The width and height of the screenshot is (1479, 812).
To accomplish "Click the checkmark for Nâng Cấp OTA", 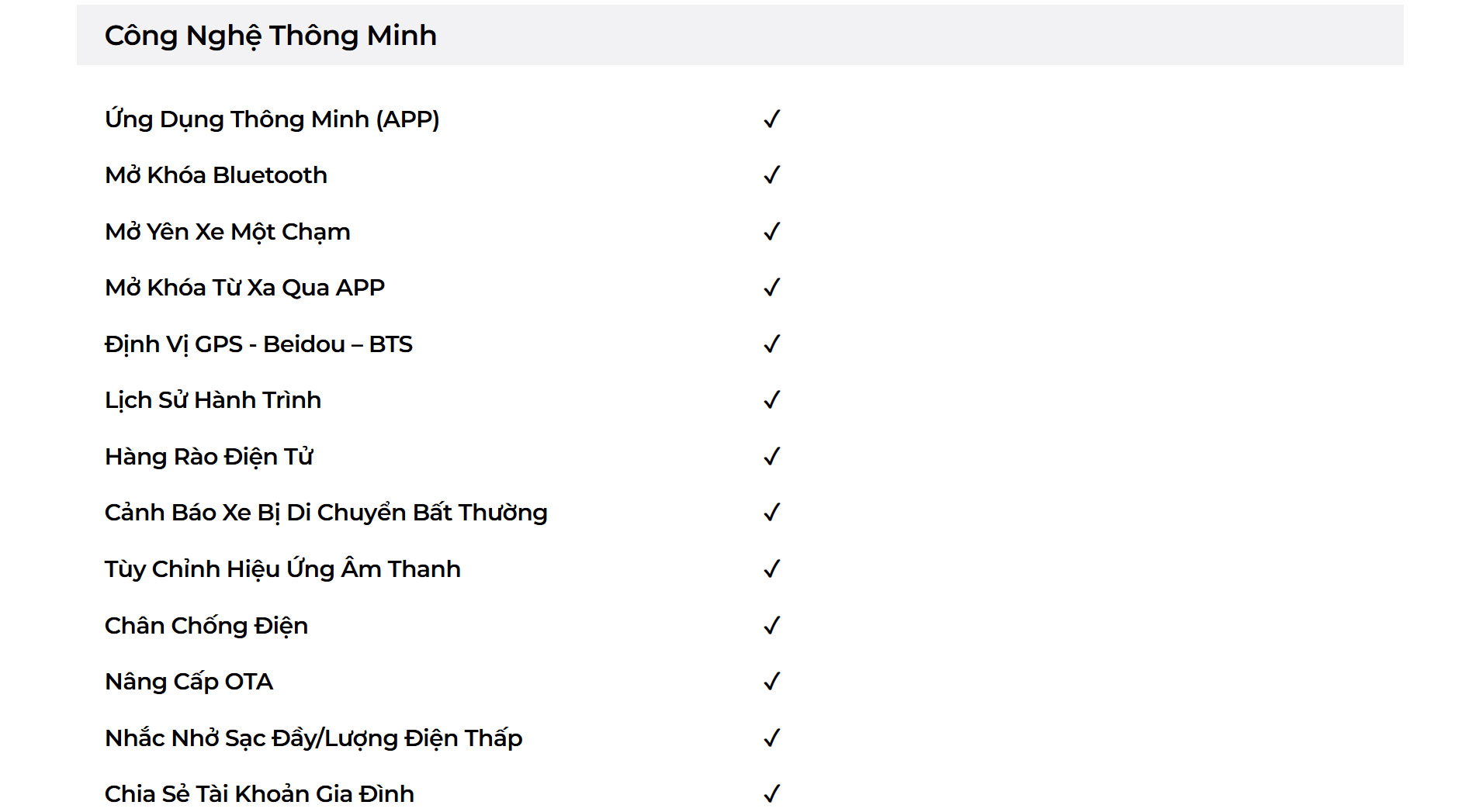I will tap(771, 681).
